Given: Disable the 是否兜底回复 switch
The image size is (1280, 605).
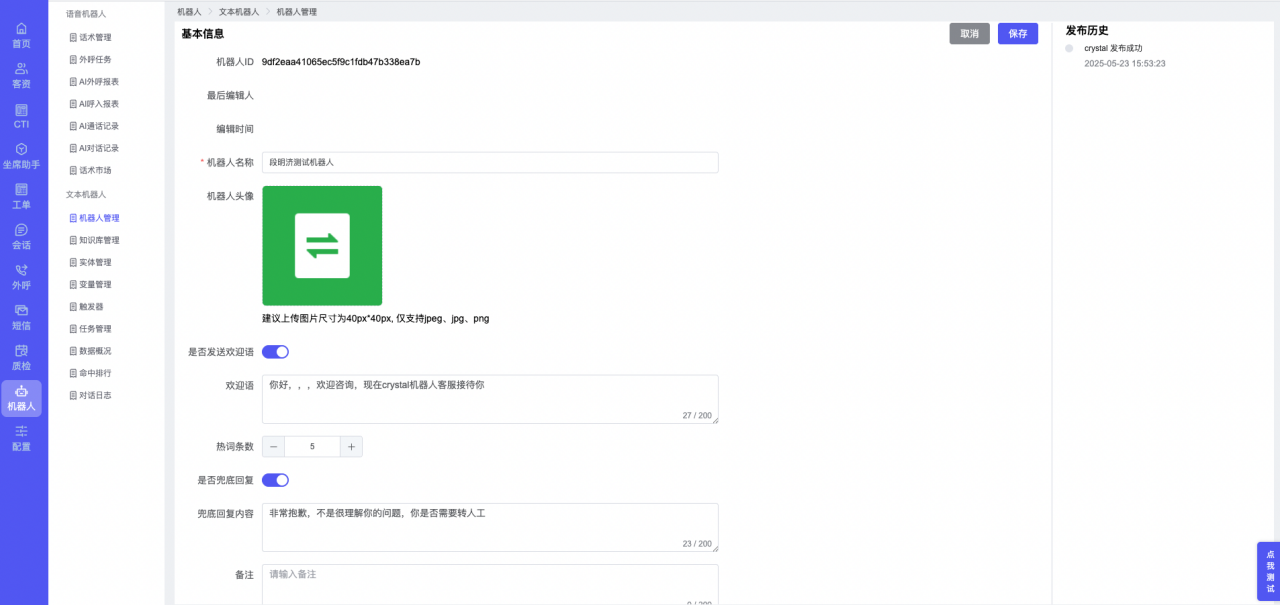Looking at the screenshot, I should 275,480.
